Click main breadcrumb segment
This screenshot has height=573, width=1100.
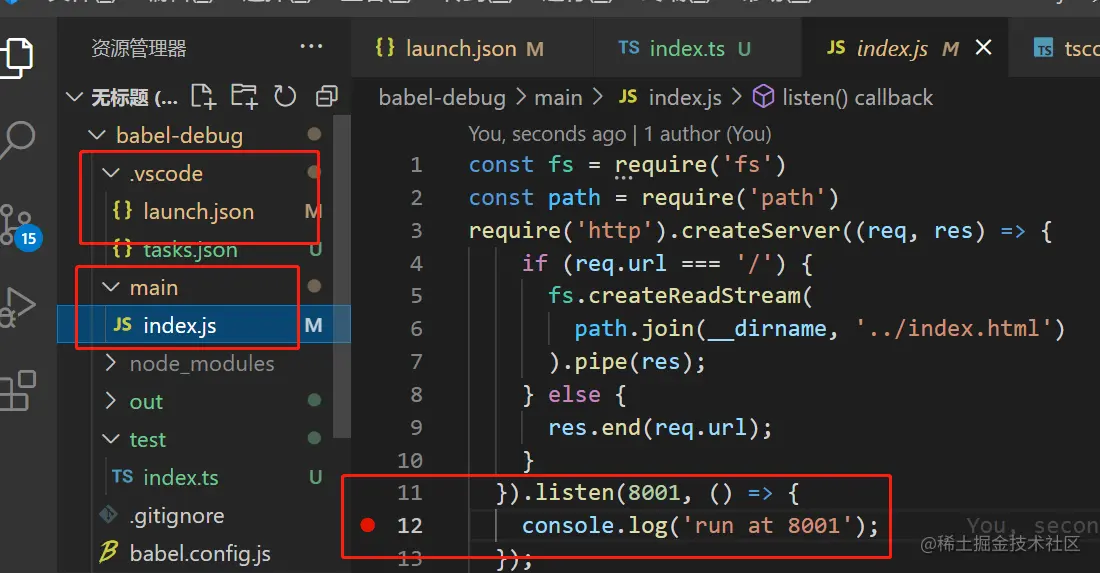558,97
